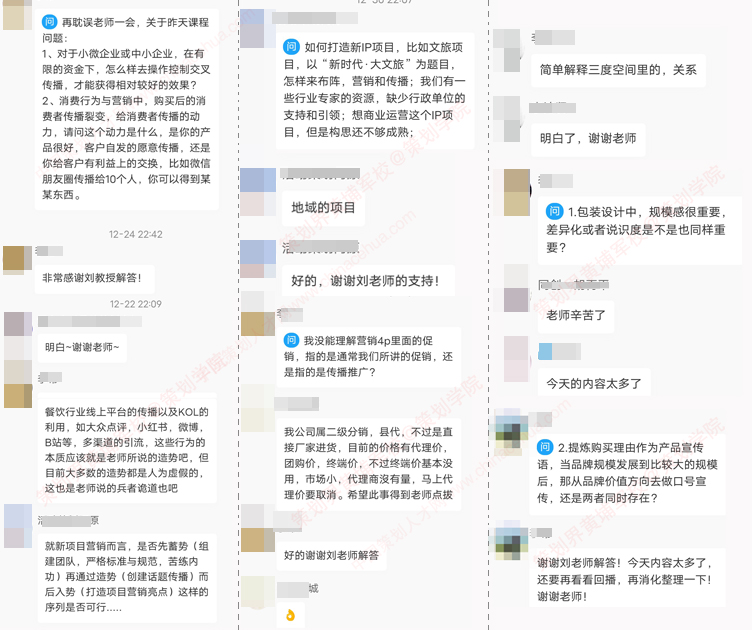Click the 12-22 22:09 timestamp
The width and height of the screenshot is (752, 630).
pos(136,304)
